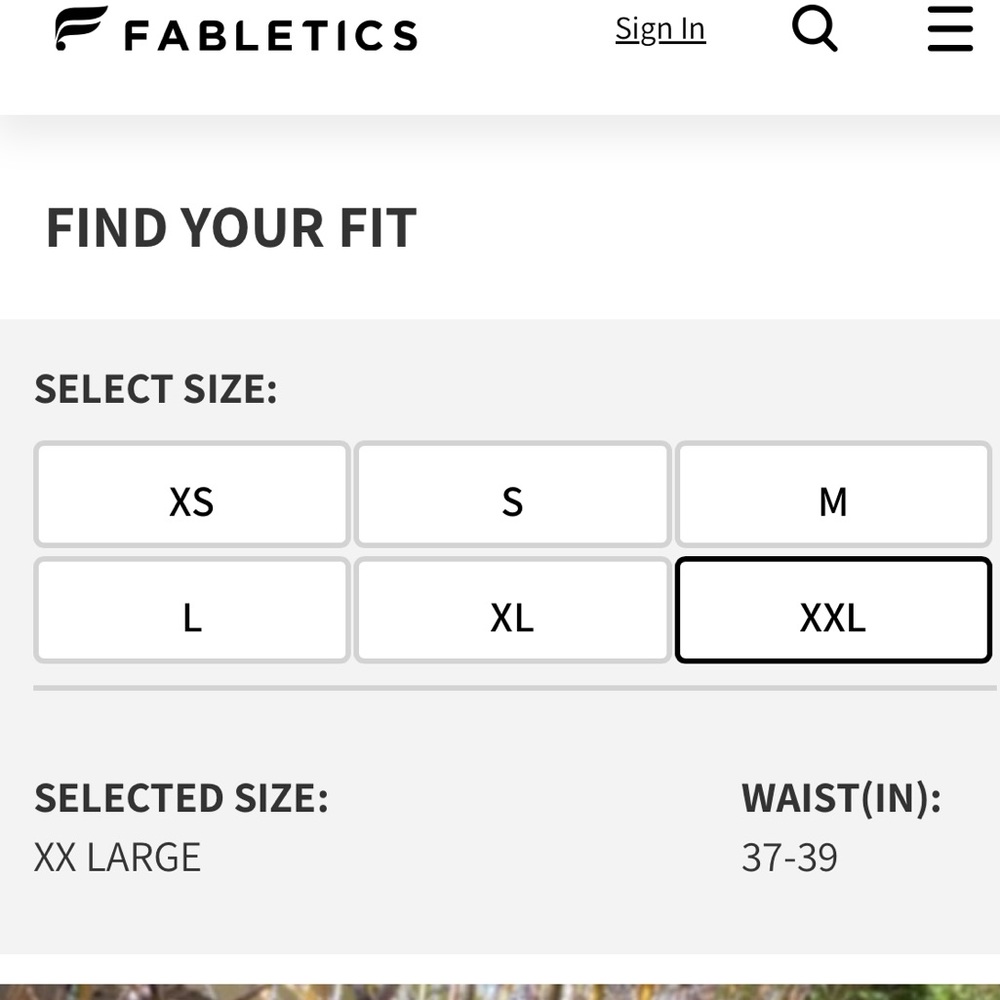The height and width of the screenshot is (1000, 1000).
Task: Toggle size selection to Small
Action: pos(512,495)
